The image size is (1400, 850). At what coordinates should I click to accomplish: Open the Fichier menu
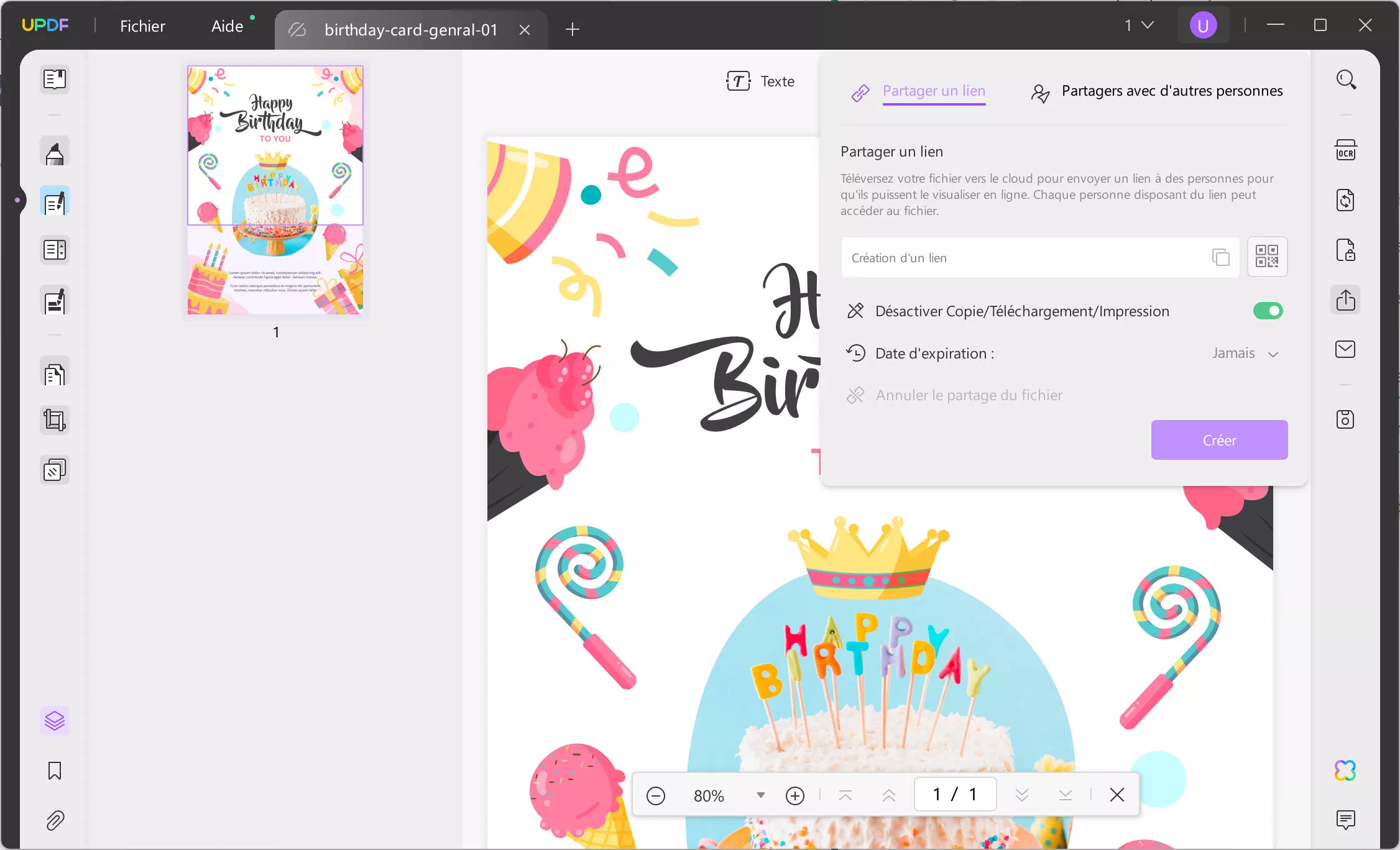[x=142, y=26]
